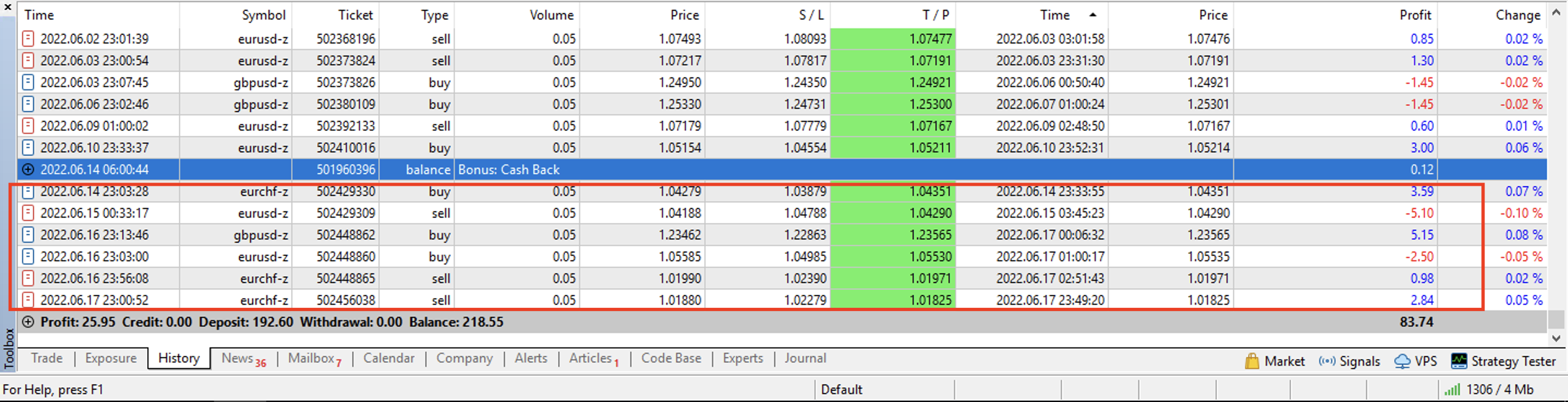Screen dimensions: 1568x402
Task: Click the buy order icon for ticket 502373826
Action: coord(27,82)
